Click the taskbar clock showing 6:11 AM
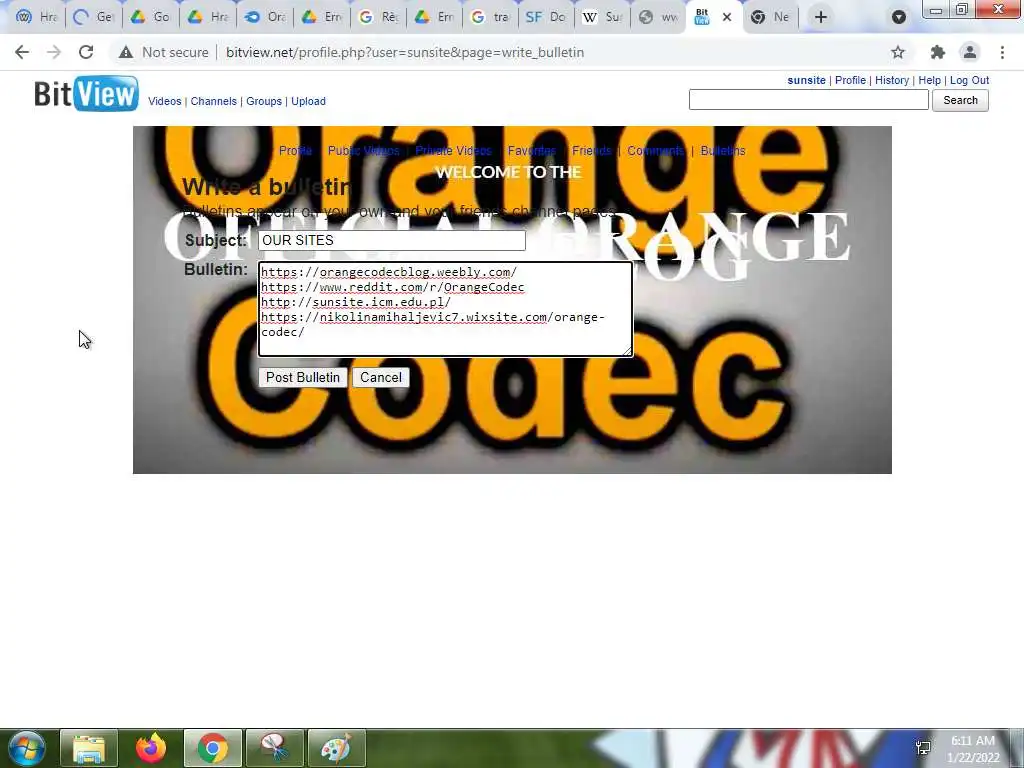The height and width of the screenshot is (768, 1024). click(x=973, y=748)
